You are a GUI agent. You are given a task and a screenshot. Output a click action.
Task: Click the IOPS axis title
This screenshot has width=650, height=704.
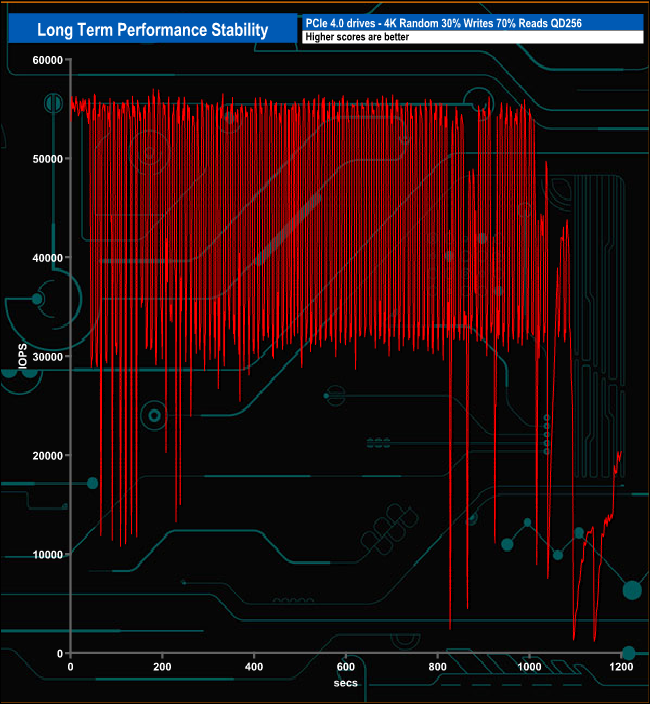[x=23, y=356]
